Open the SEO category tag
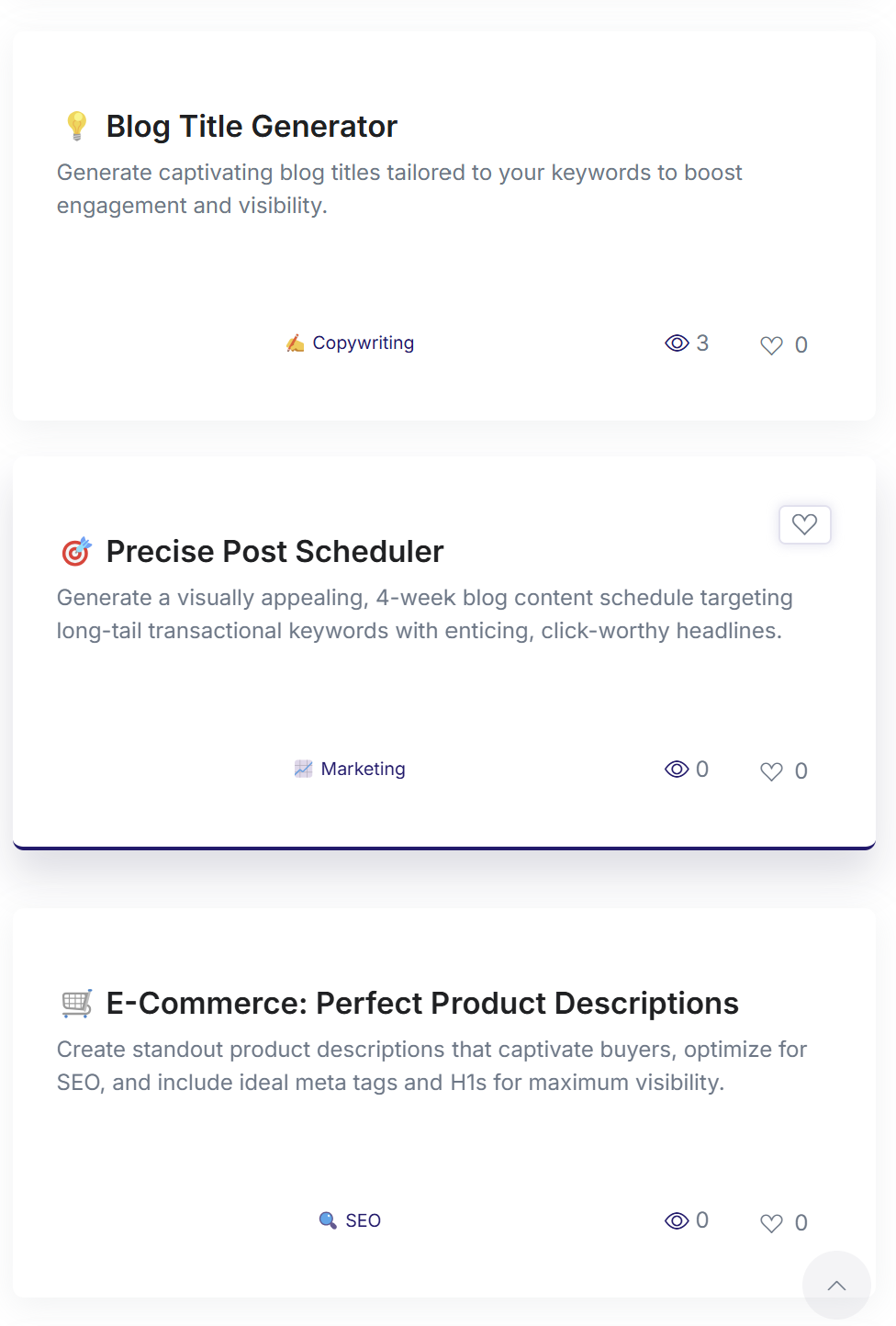 click(363, 1220)
